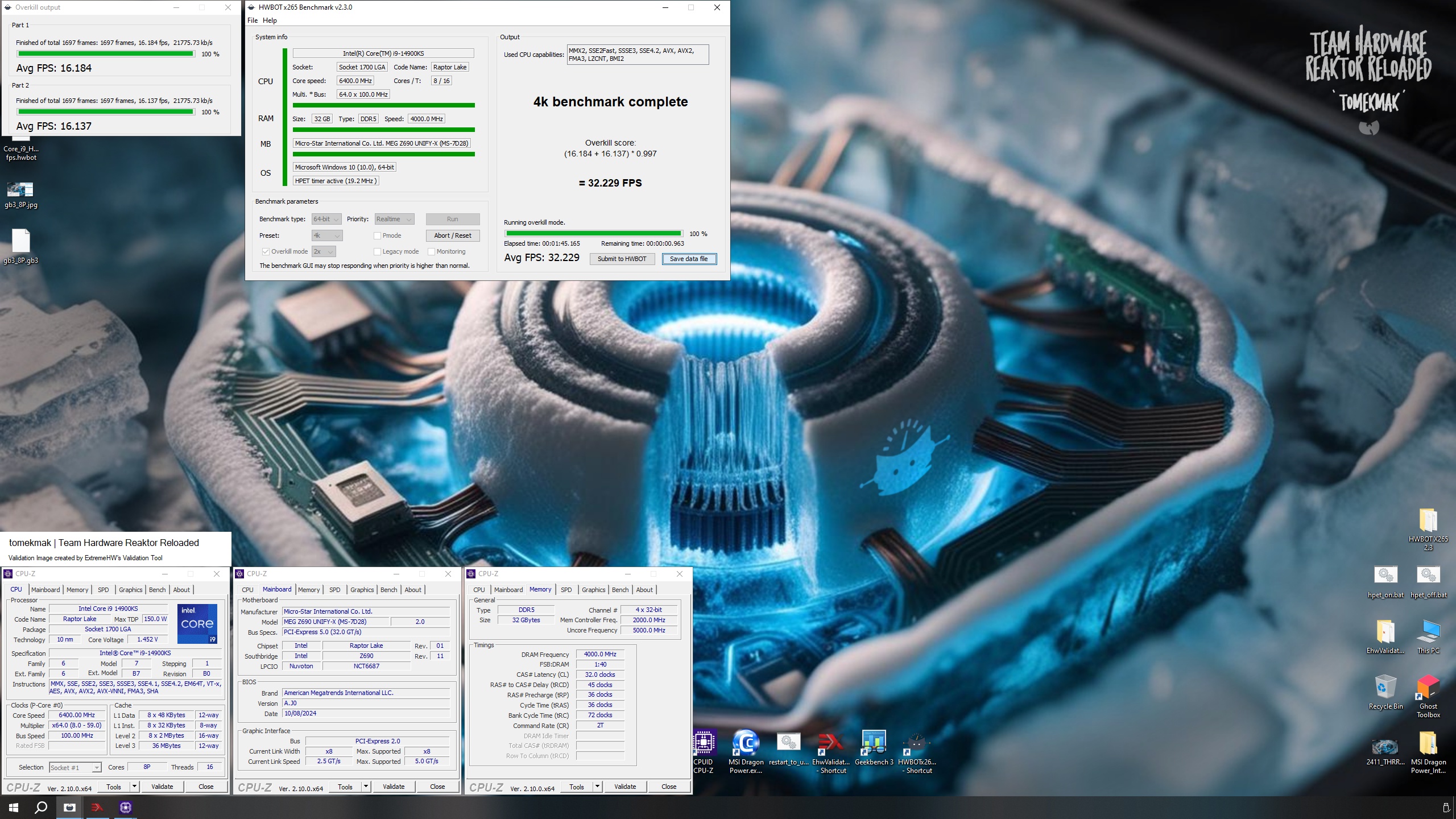Switch to Memory tab in CPU-Z CPU window
This screenshot has width=1456, height=819.
click(x=77, y=590)
